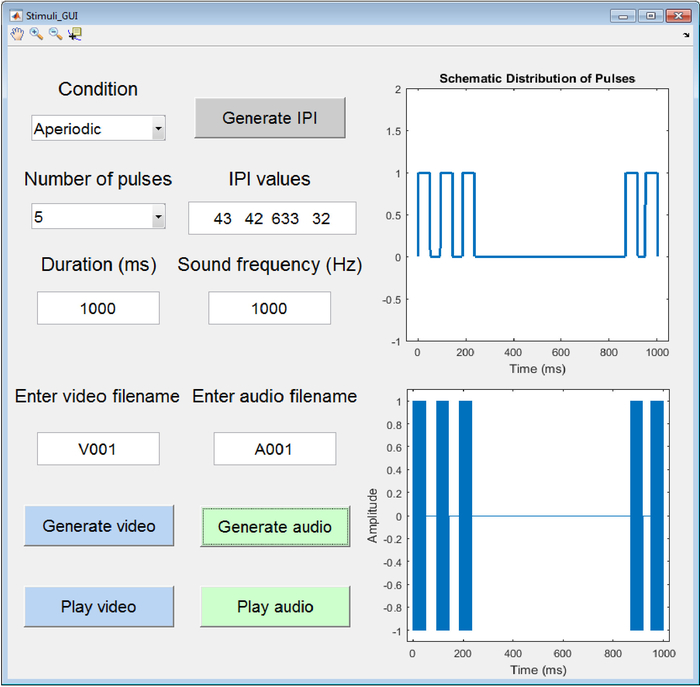
Task: Open the Condition dropdown showing Aperiodic
Action: click(98, 128)
